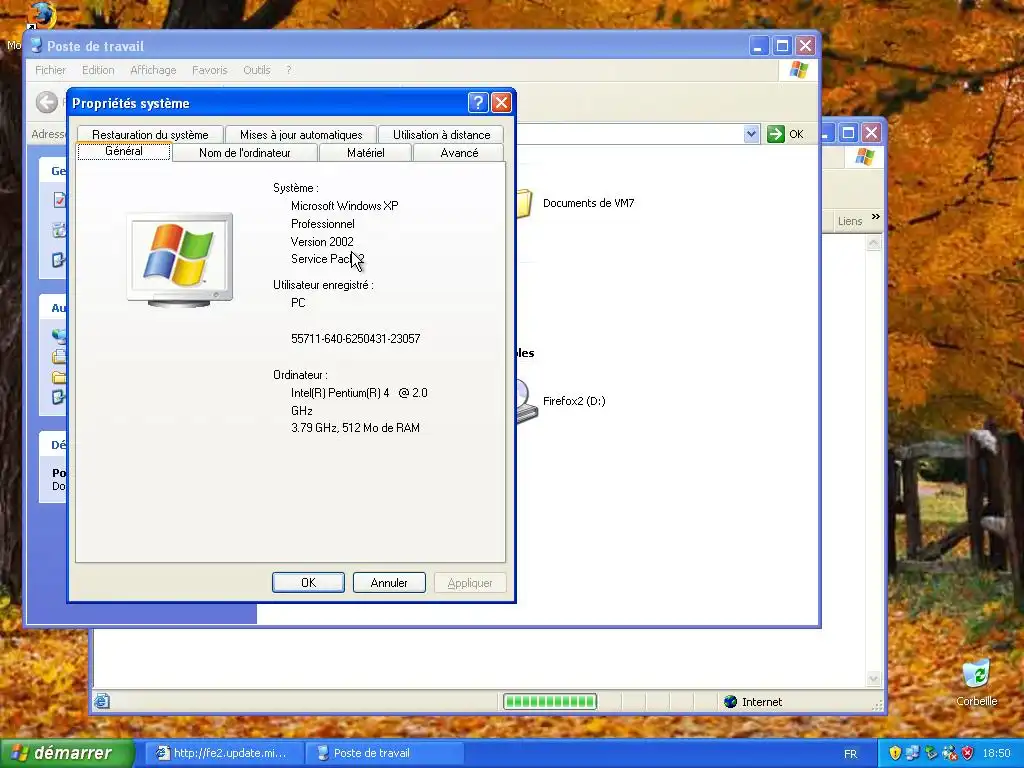Click the Appliquer button
This screenshot has height=768, width=1024.
click(x=470, y=583)
